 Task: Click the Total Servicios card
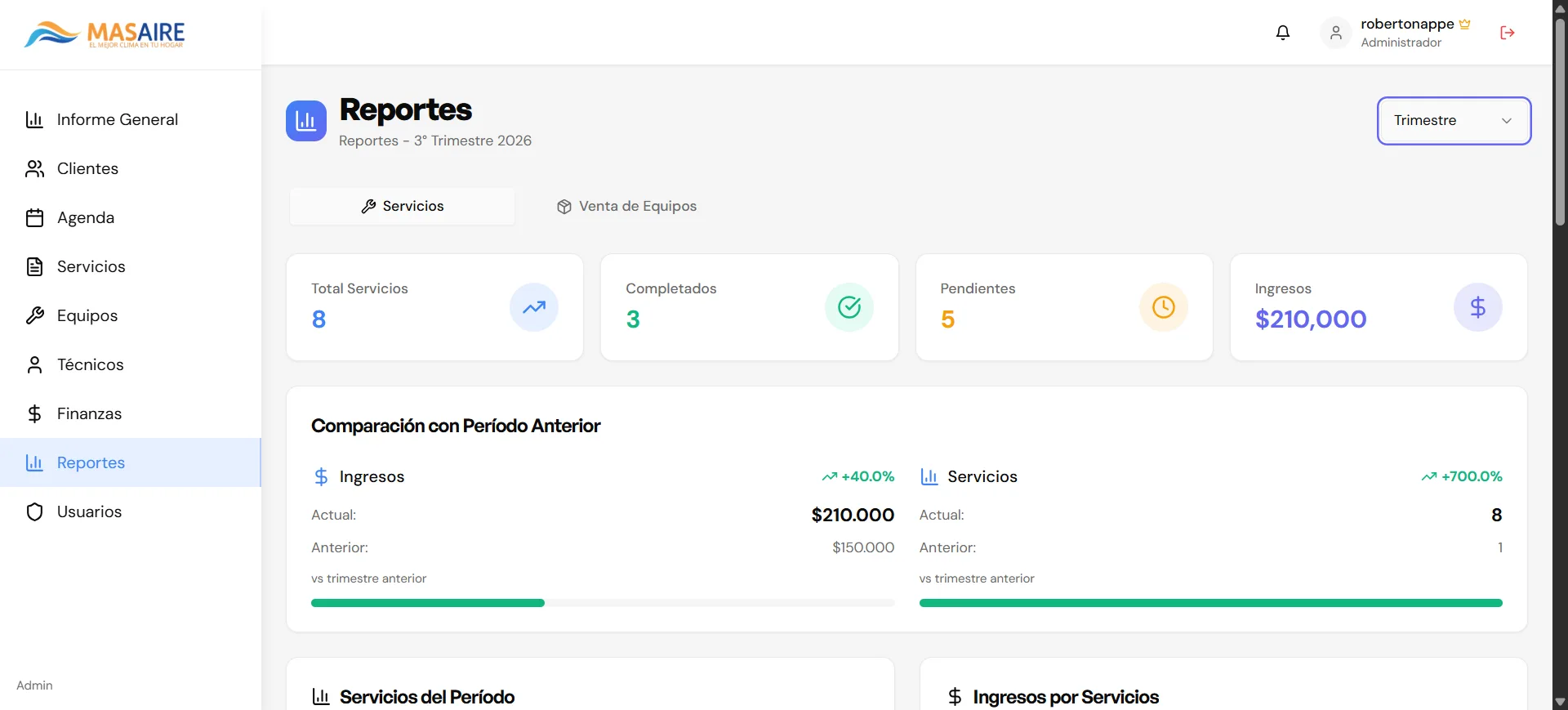click(434, 307)
